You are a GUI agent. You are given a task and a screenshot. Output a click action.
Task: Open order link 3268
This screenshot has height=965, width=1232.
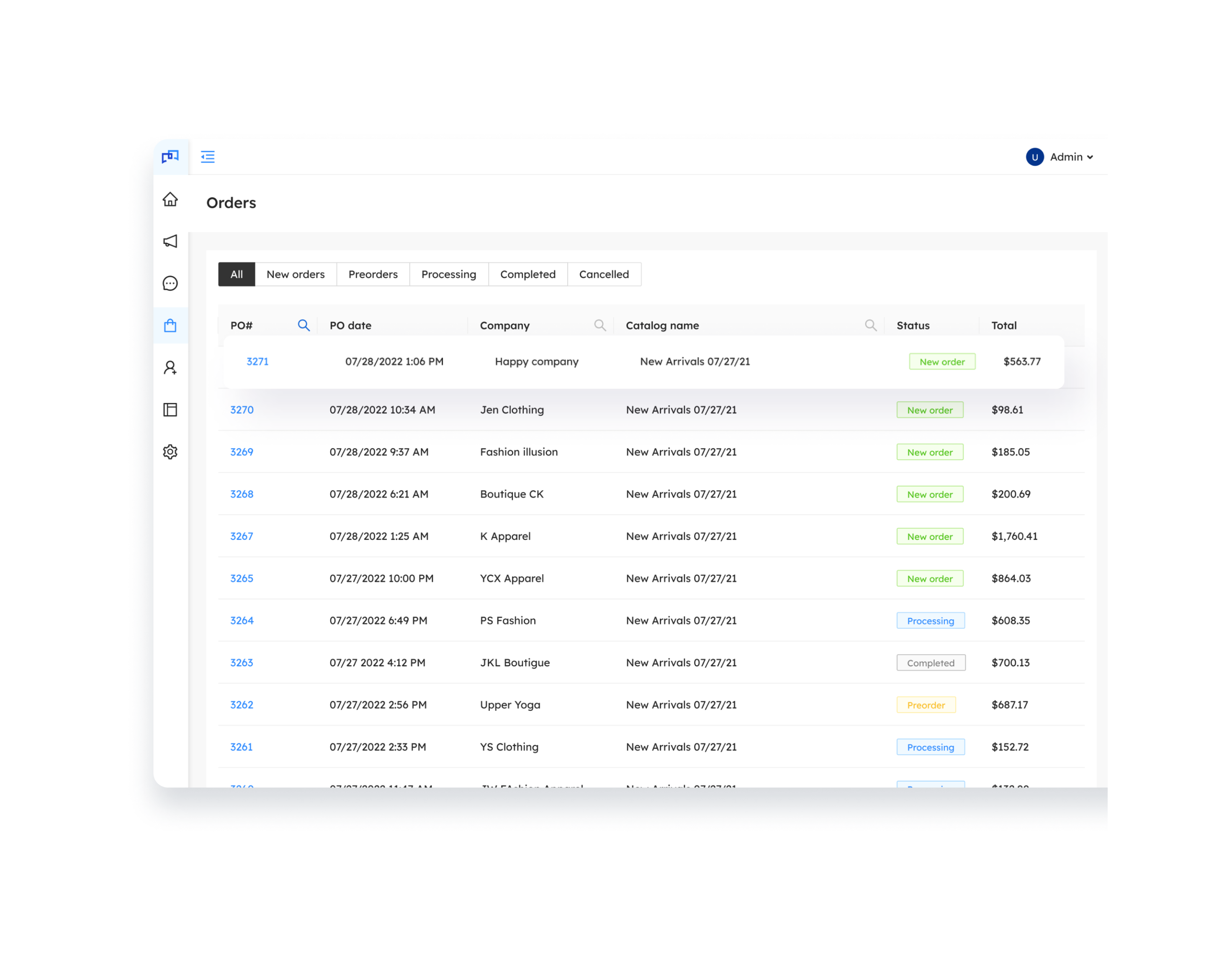tap(242, 494)
